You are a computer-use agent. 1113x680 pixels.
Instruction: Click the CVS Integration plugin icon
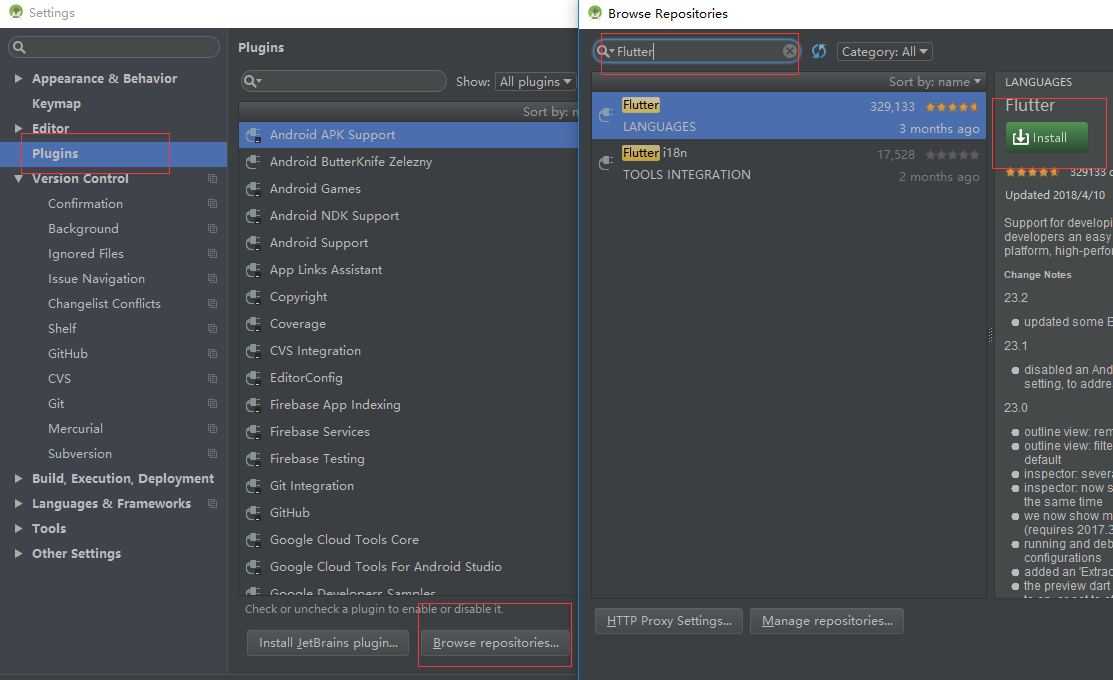[253, 351]
